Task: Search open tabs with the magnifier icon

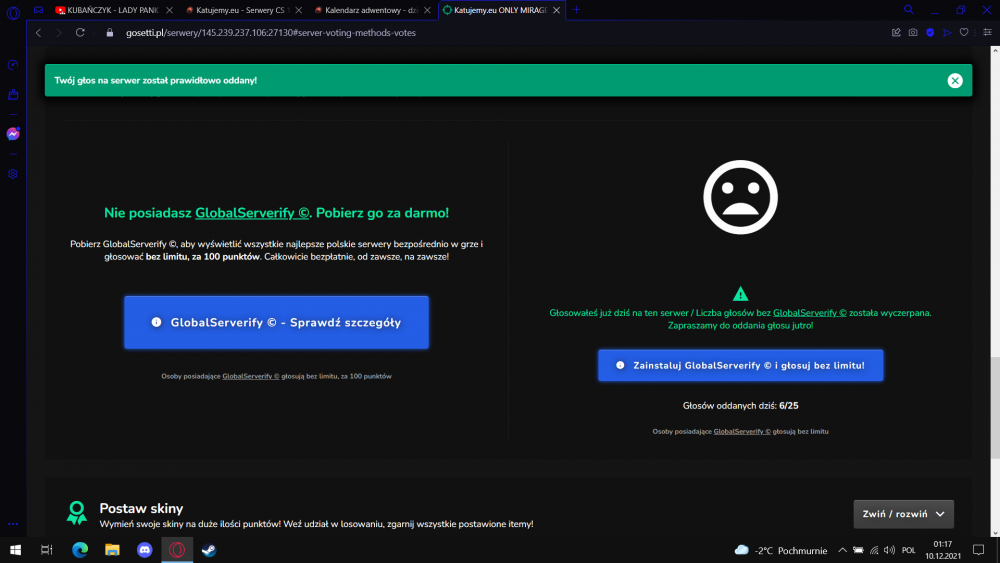Action: pos(909,10)
